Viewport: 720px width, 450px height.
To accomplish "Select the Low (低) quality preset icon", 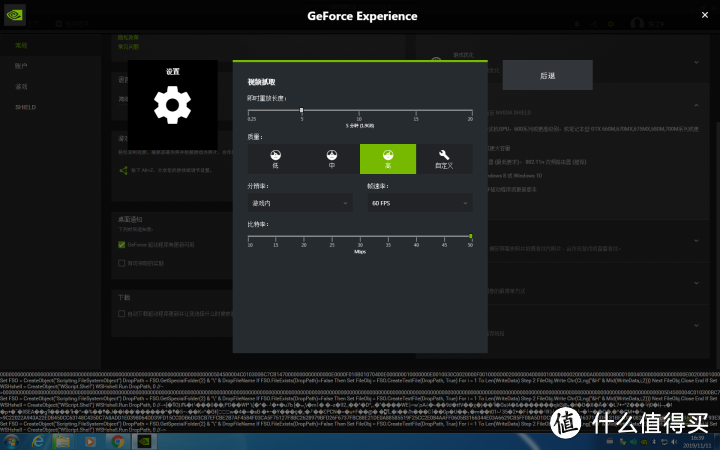I will click(x=276, y=159).
